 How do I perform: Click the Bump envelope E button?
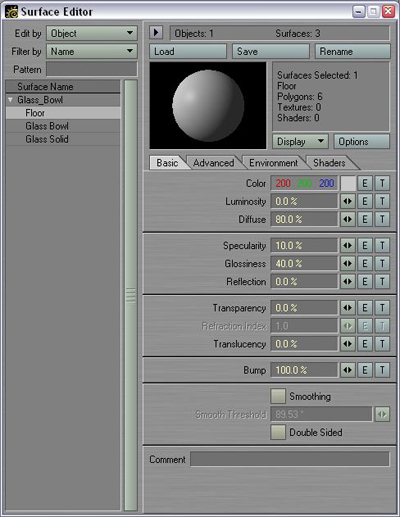click(365, 370)
